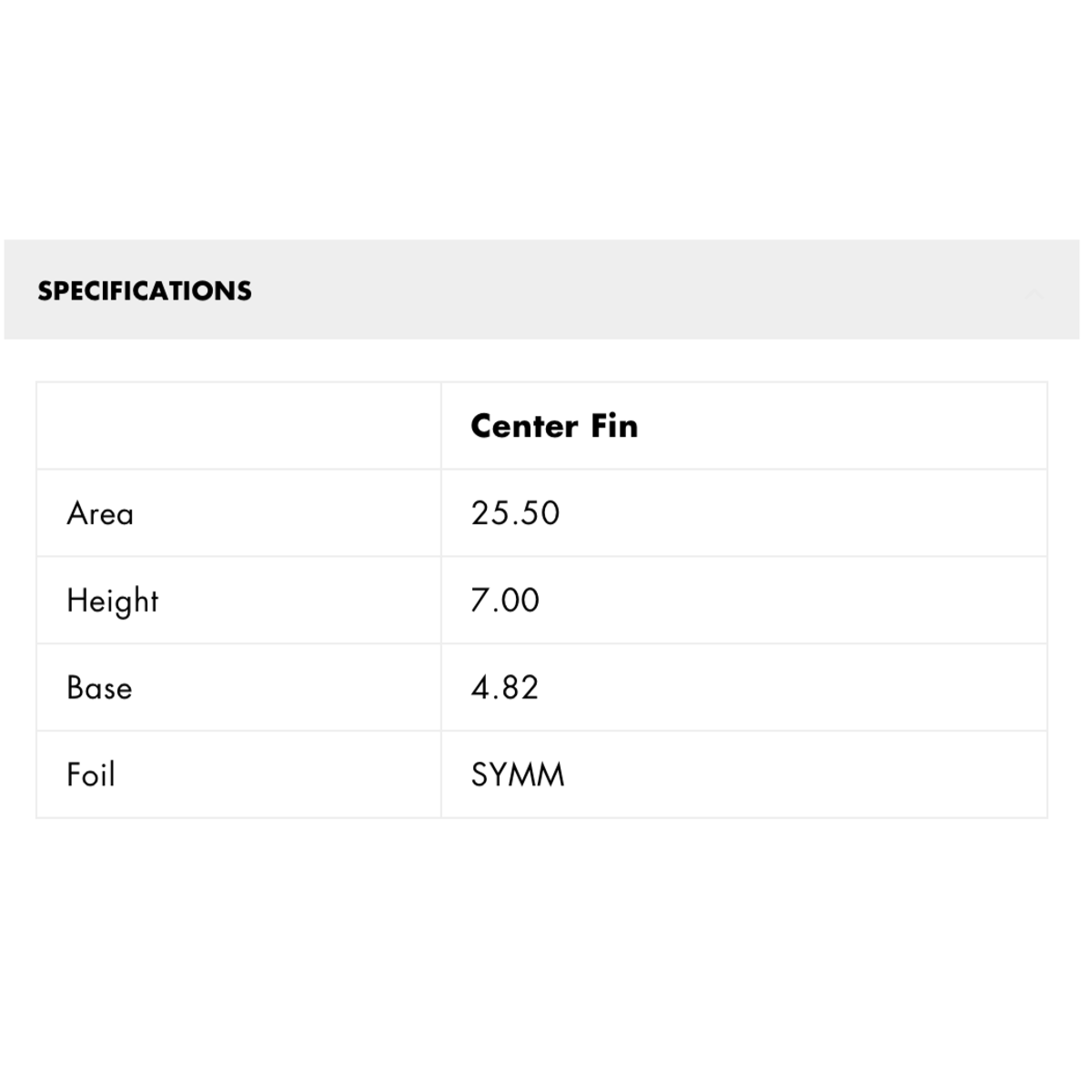Select the Center Fin column header
This screenshot has width=1092, height=1092.
(x=554, y=426)
